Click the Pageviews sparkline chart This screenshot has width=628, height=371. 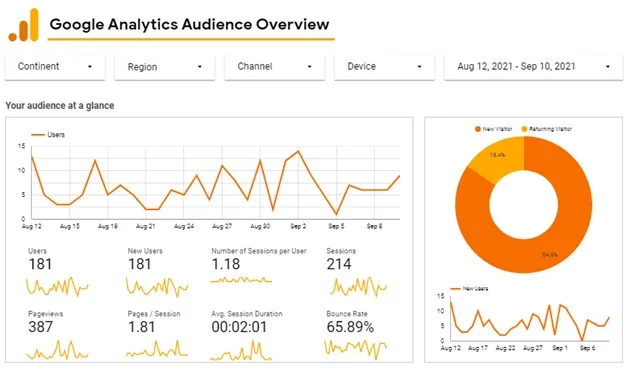(57, 350)
